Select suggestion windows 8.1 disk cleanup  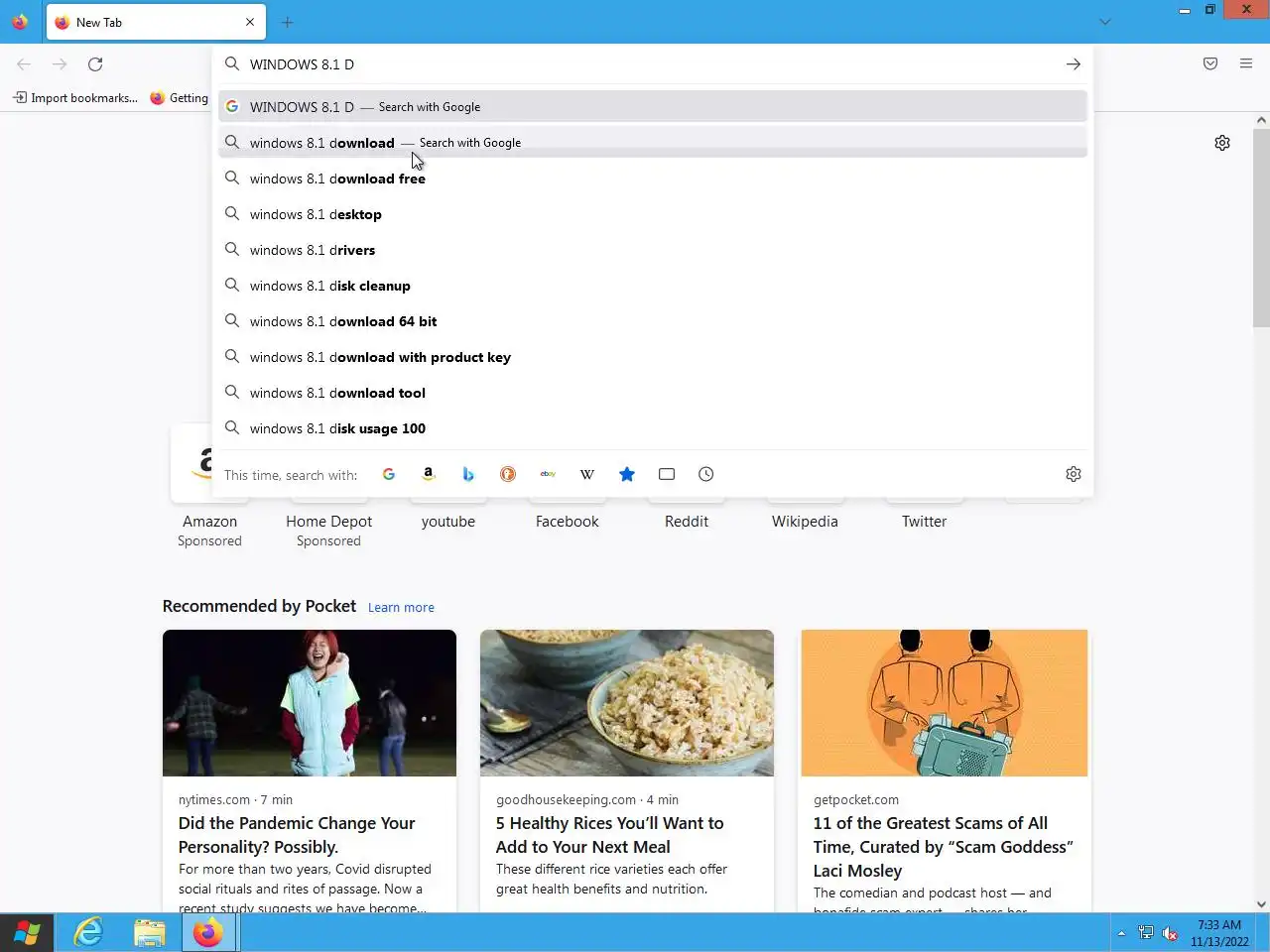[x=653, y=286]
